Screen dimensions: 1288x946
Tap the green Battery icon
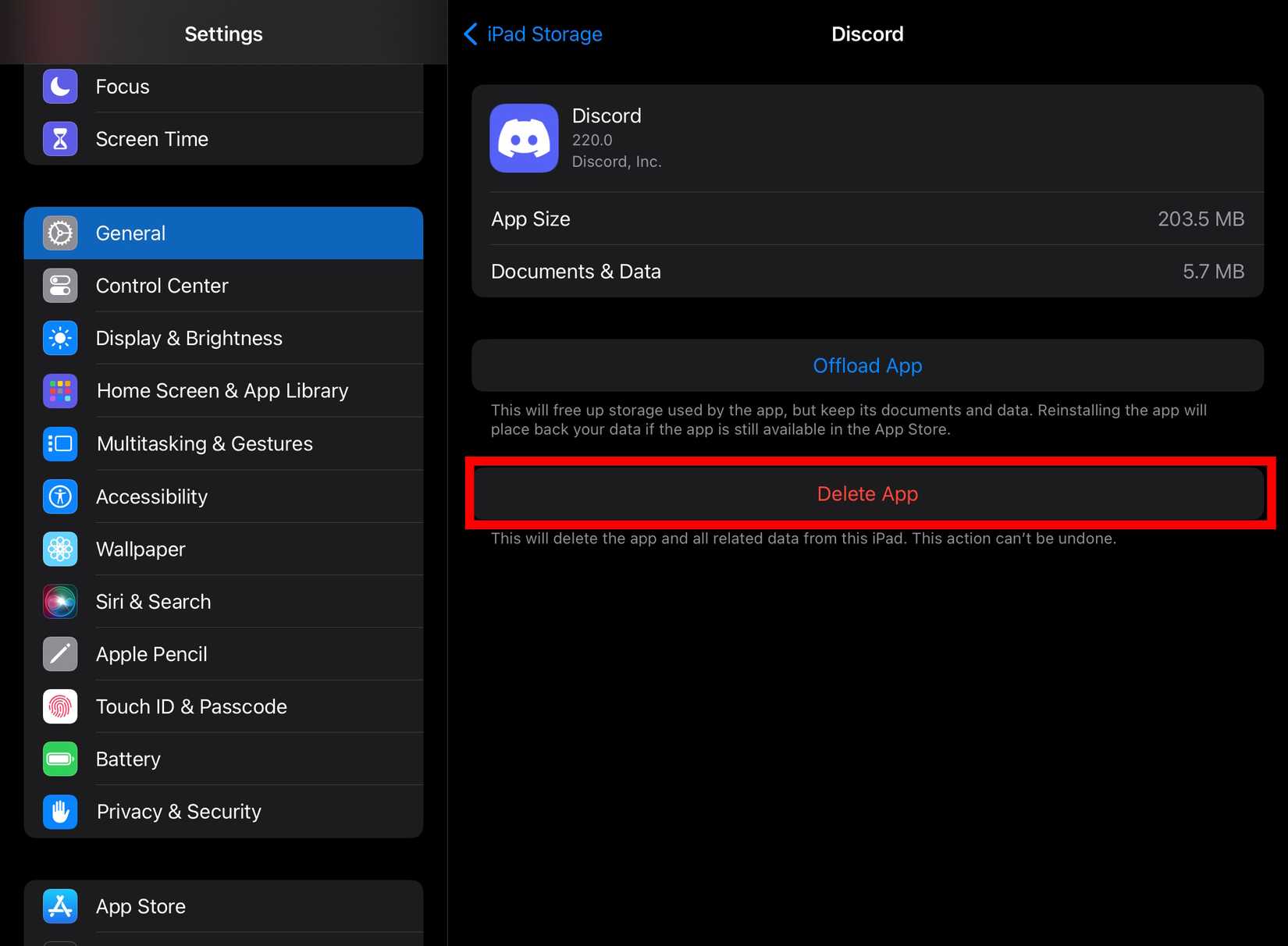pos(60,759)
